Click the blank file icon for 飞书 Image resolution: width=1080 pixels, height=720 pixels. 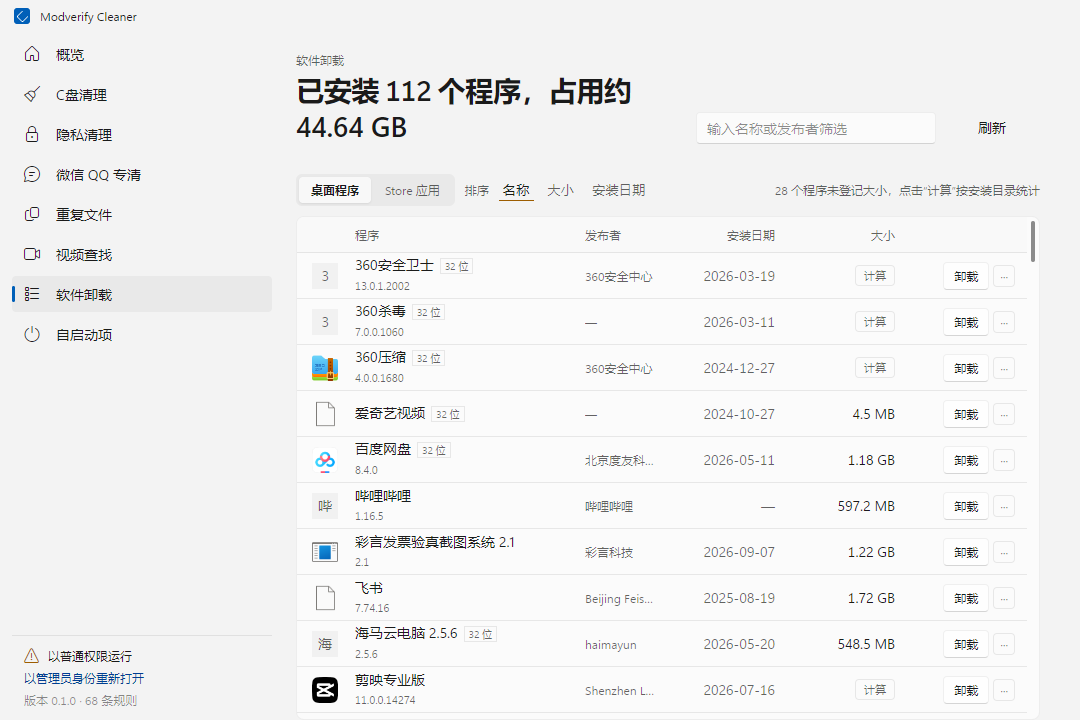click(325, 598)
